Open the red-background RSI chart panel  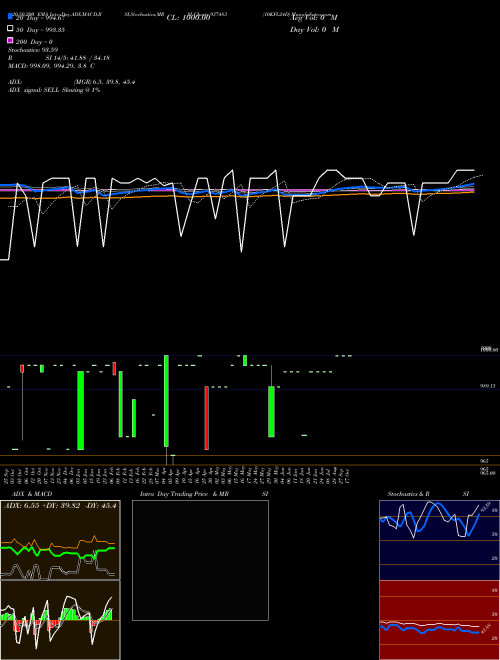[x=439, y=620]
